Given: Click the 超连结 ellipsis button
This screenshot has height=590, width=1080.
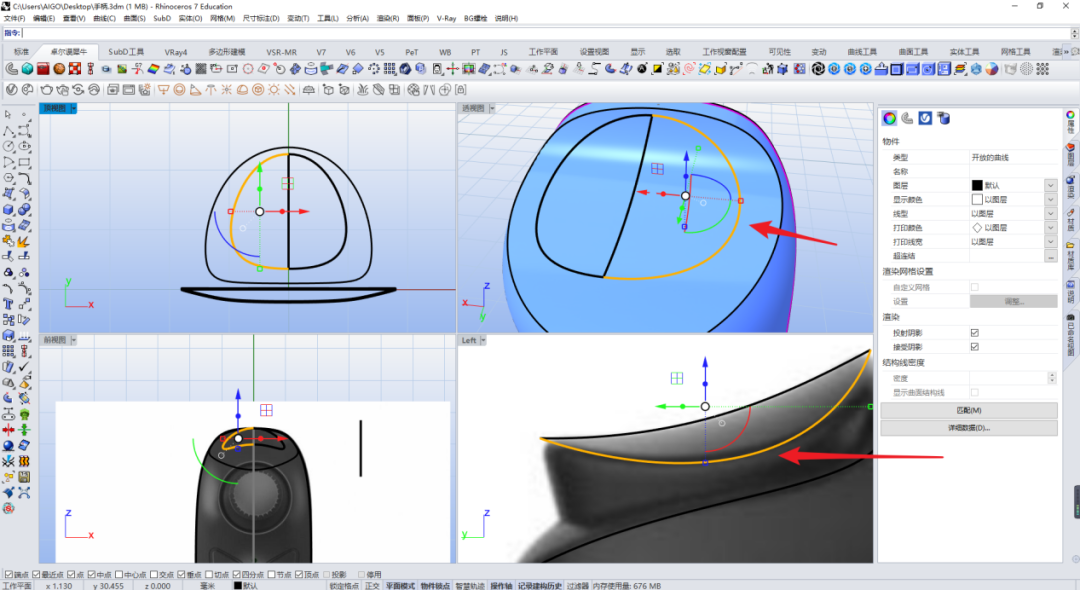Looking at the screenshot, I should coord(1050,256).
